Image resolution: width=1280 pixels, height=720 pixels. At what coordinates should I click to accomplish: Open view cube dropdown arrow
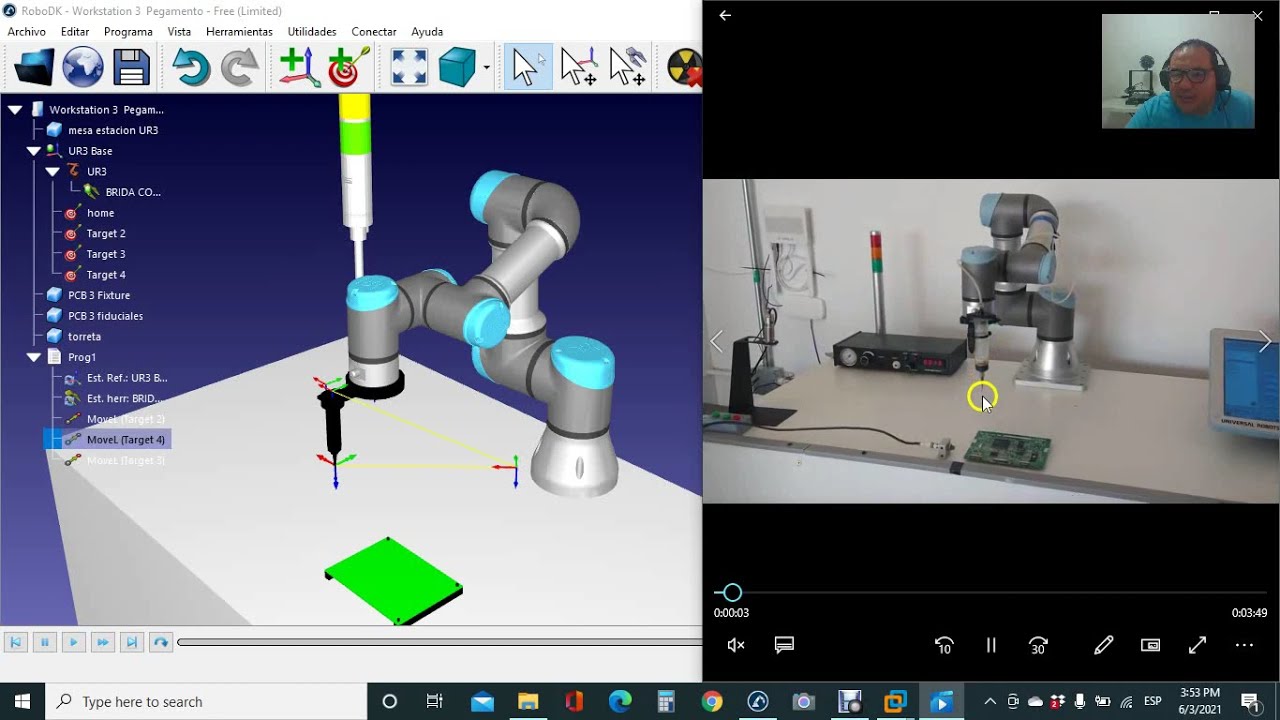pyautogui.click(x=486, y=68)
